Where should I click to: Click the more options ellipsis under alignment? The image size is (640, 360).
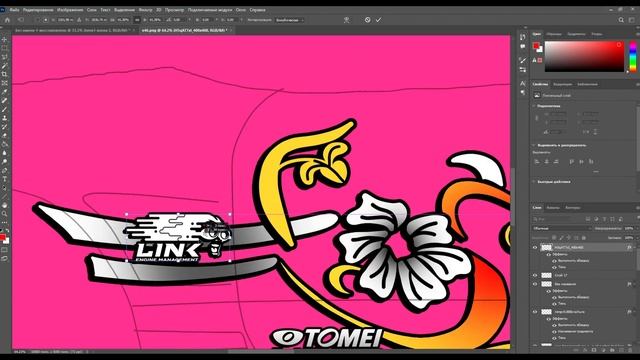pyautogui.click(x=596, y=171)
